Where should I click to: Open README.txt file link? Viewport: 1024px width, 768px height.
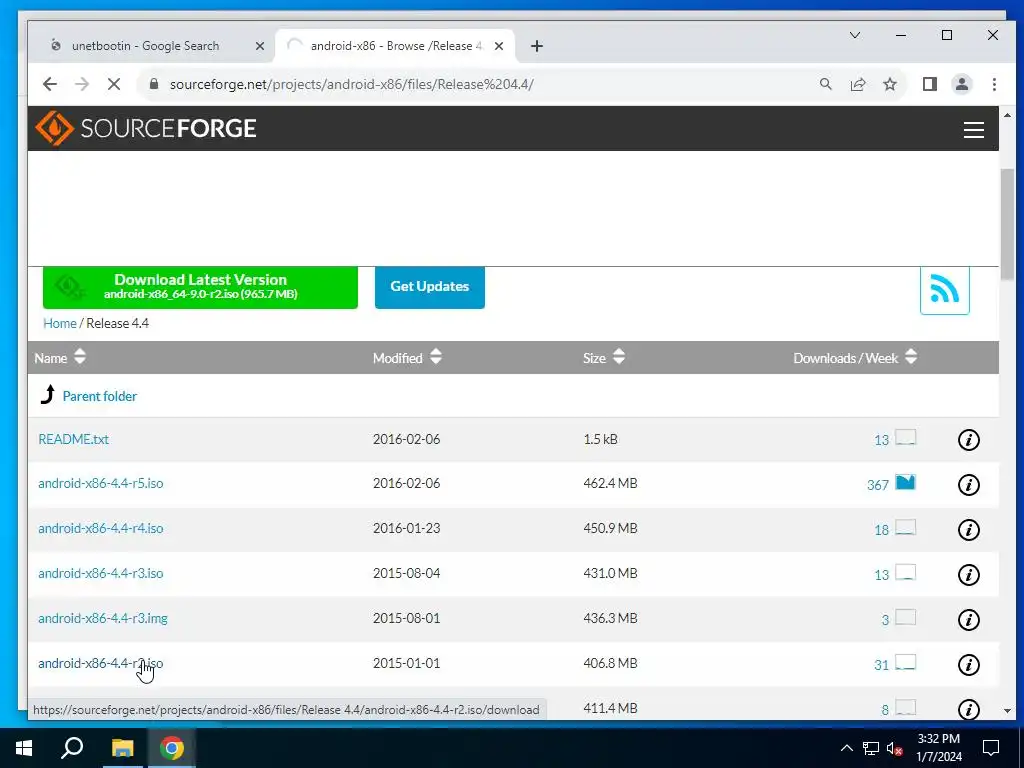point(73,440)
